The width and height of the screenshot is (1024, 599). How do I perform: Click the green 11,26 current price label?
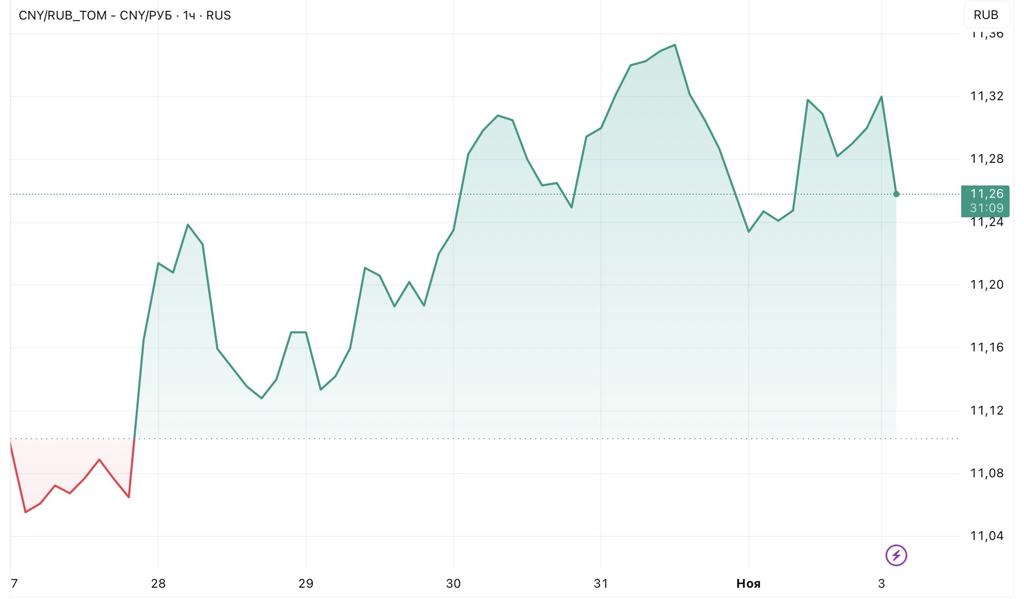point(985,193)
